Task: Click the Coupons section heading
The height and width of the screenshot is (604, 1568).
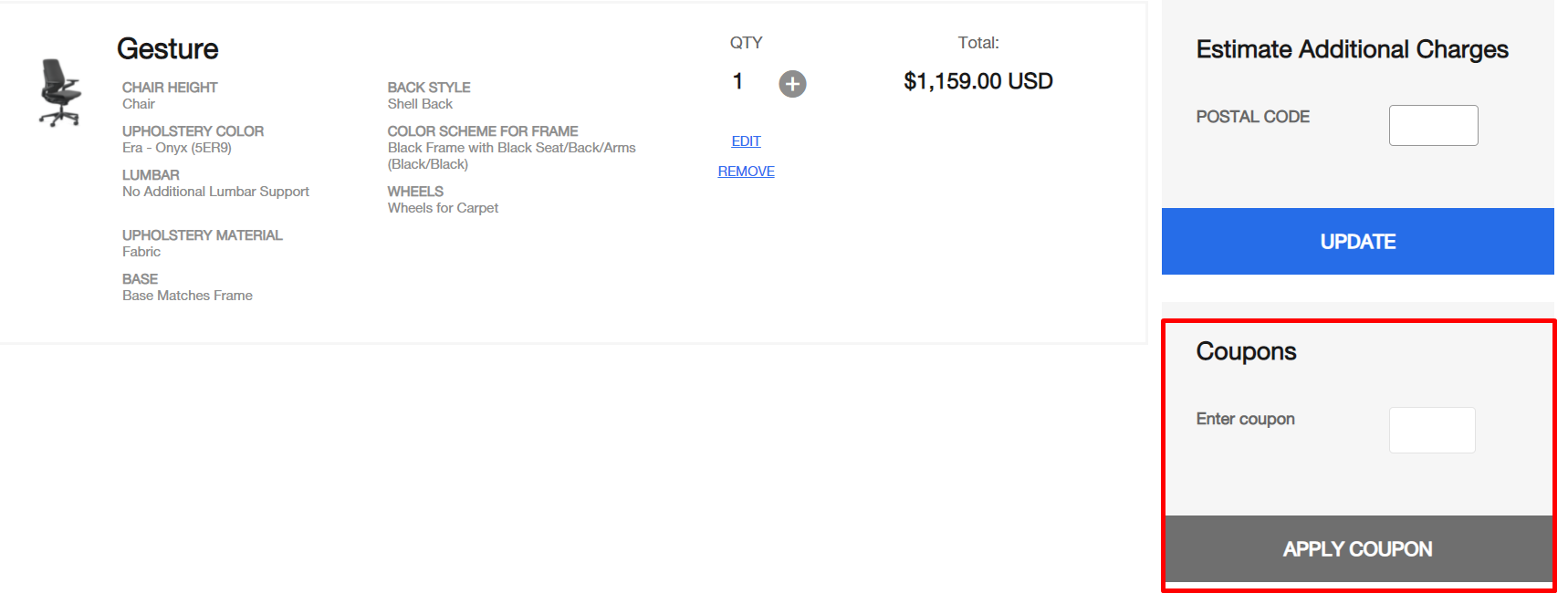Action: [x=1246, y=351]
